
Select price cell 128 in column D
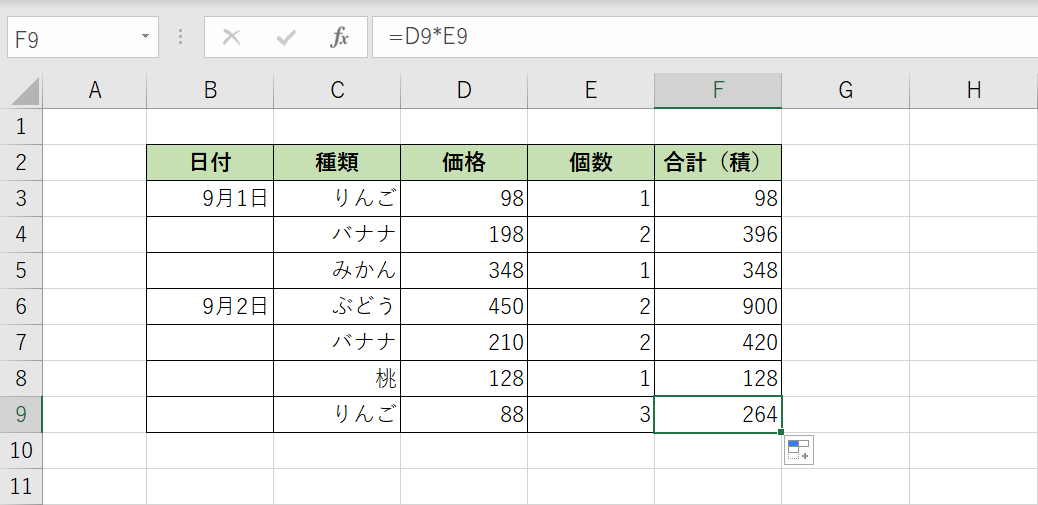click(464, 379)
